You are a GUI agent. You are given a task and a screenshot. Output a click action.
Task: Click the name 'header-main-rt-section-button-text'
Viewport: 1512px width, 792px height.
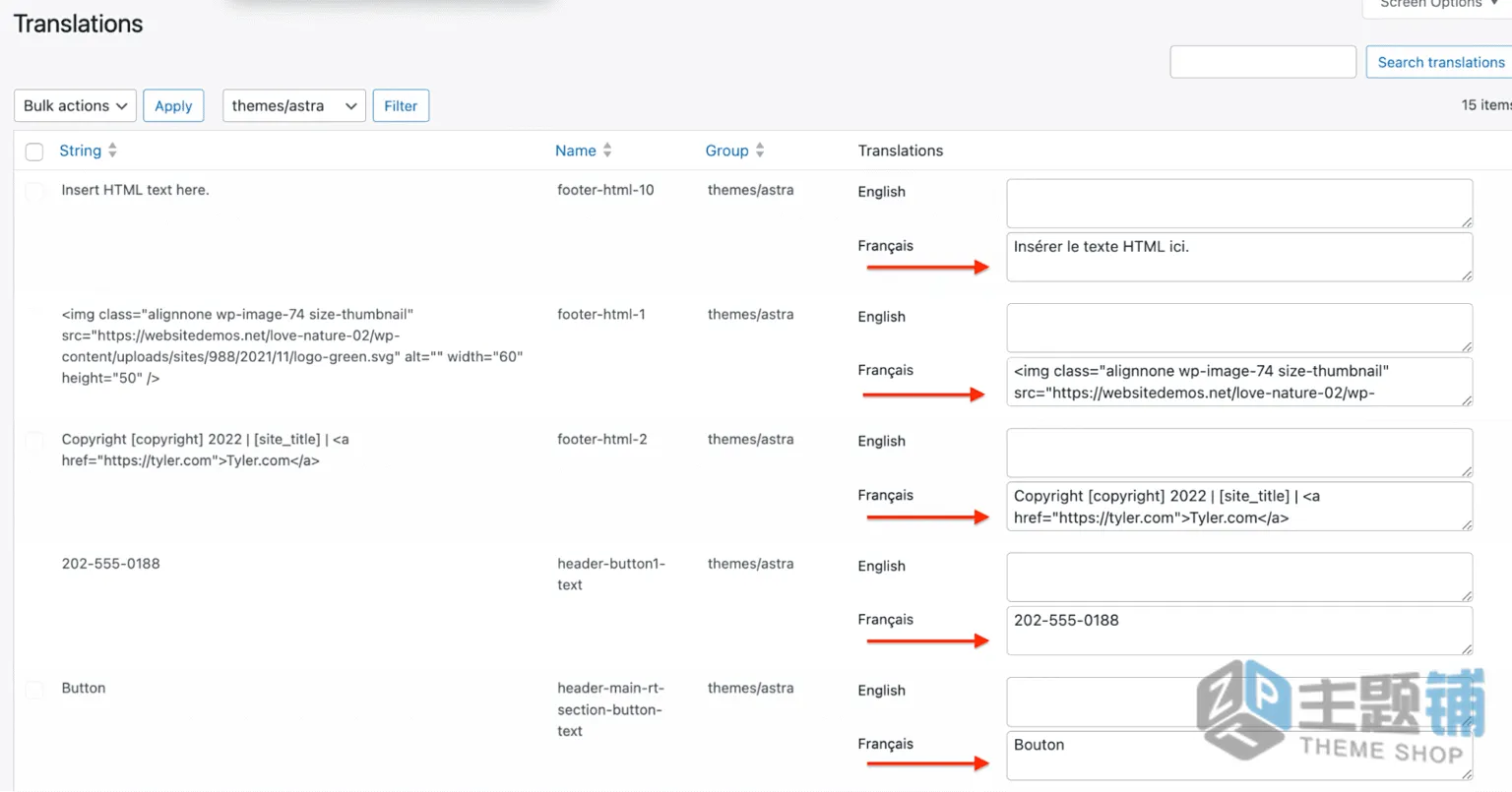(611, 709)
